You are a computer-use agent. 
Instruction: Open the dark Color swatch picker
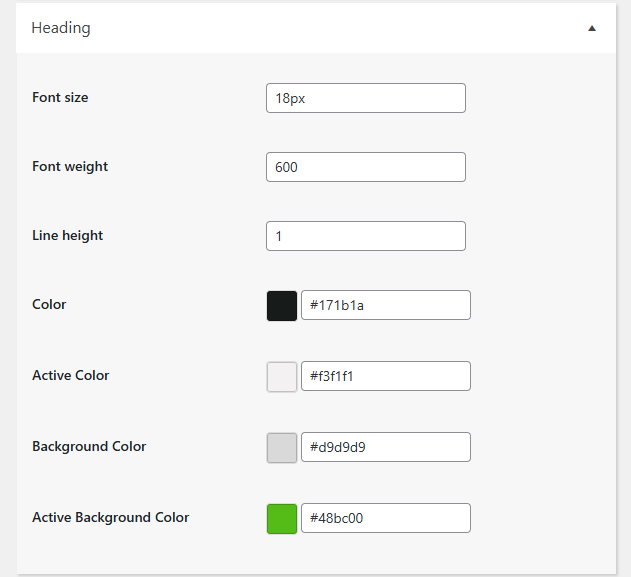(x=282, y=305)
